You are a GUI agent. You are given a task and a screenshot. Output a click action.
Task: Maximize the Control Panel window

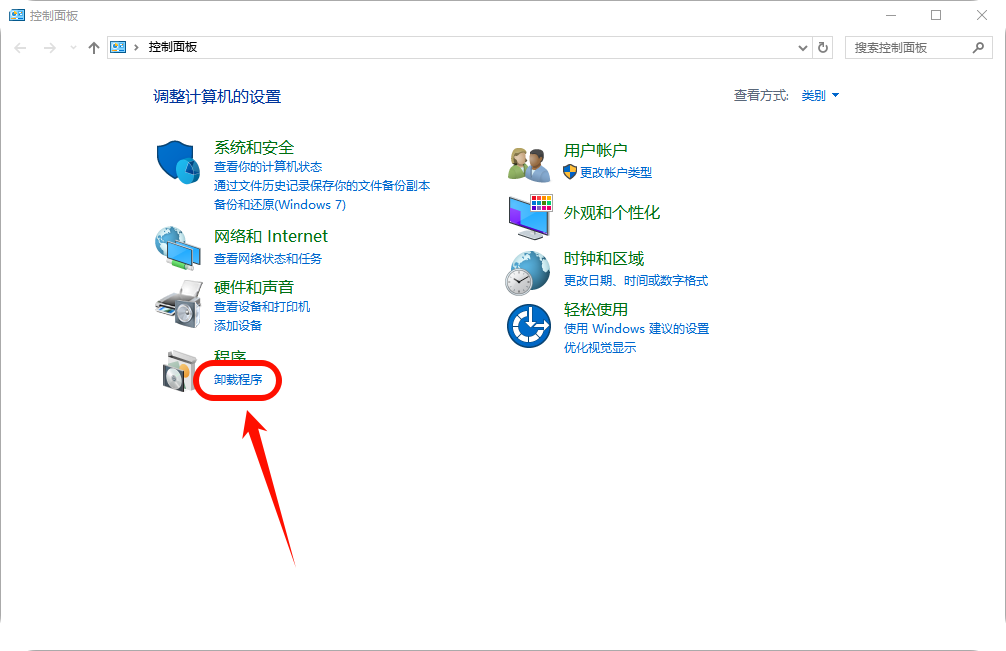pos(936,15)
